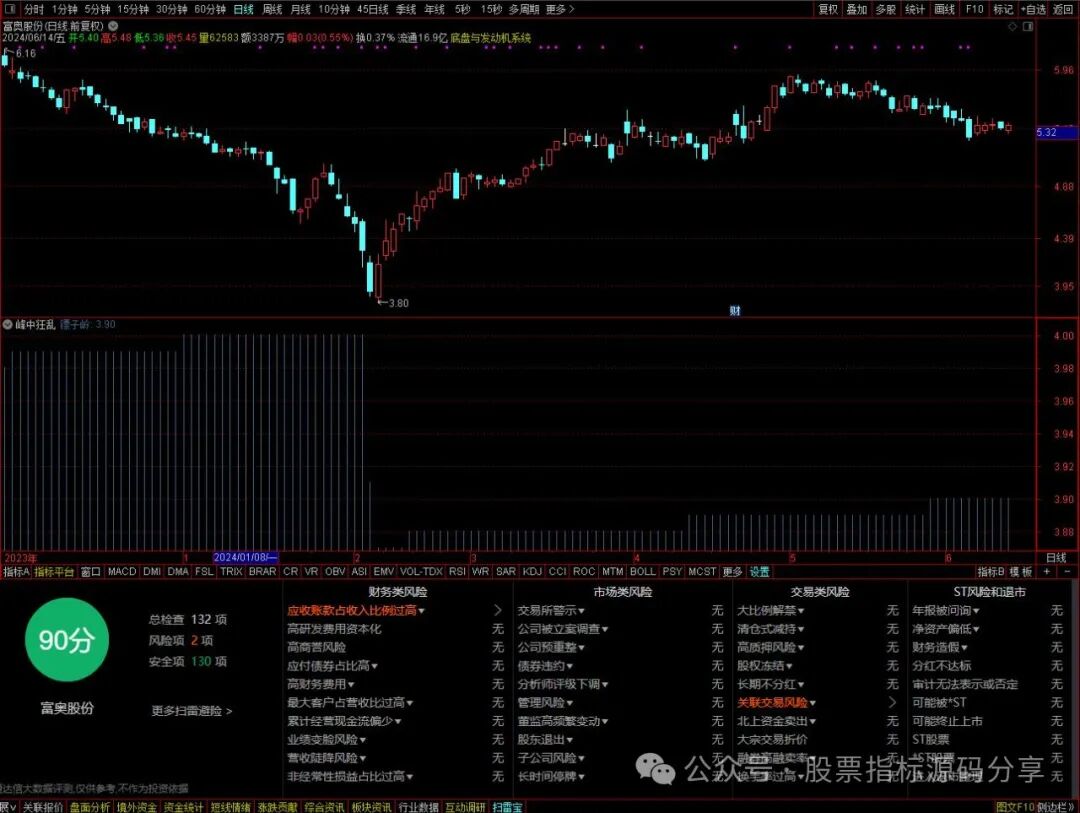Screen dimensions: 1080x813
Task: Click the diamond icon at chart top-right
Action: click(x=1012, y=26)
